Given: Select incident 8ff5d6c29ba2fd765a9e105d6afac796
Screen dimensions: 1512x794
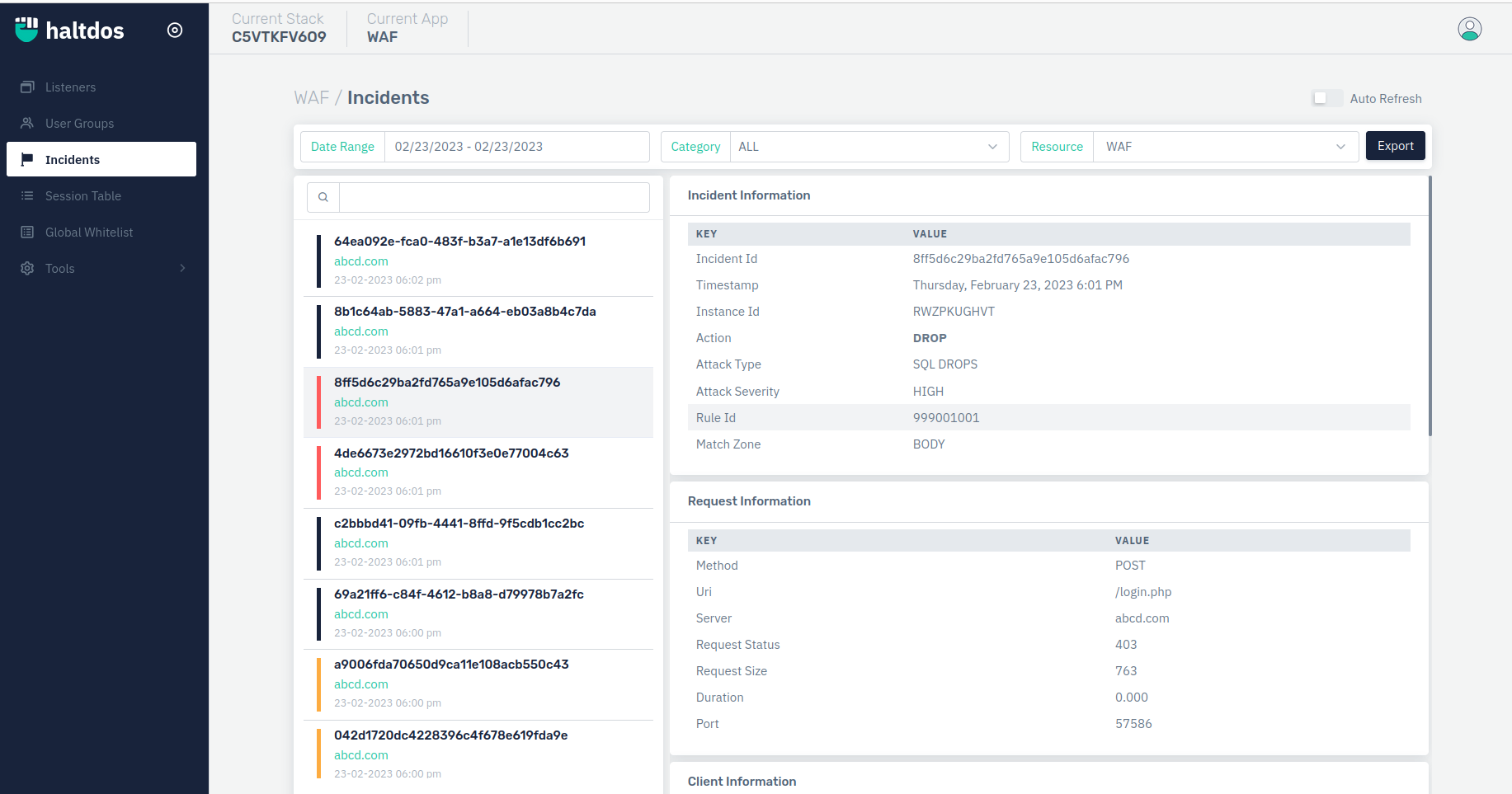Looking at the screenshot, I should click(x=478, y=402).
